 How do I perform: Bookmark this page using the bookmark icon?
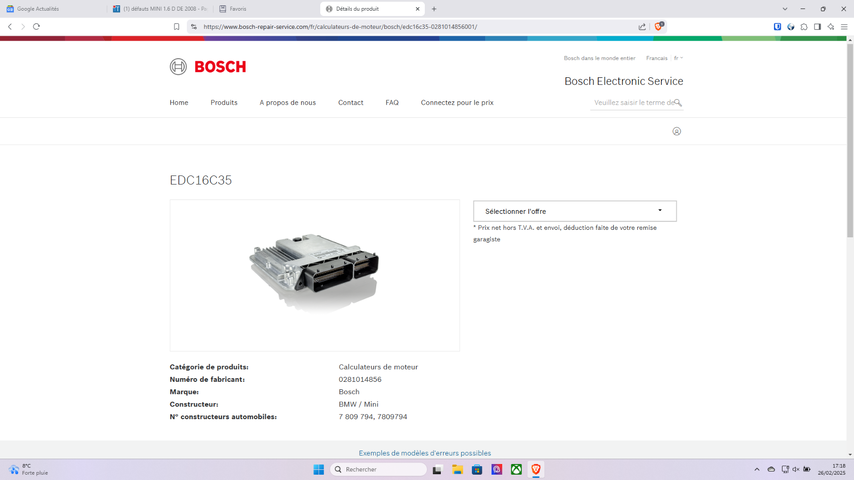pyautogui.click(x=176, y=26)
